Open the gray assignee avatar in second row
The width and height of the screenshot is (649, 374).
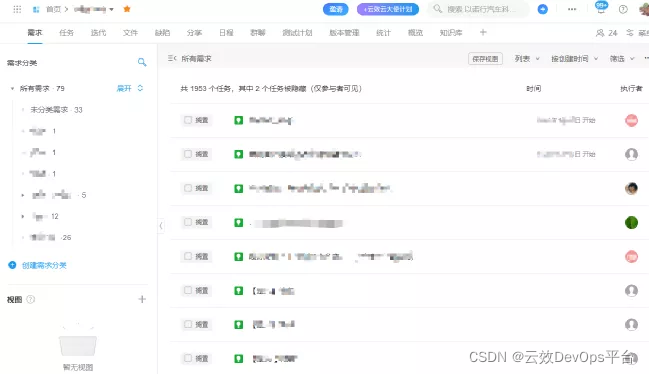pyautogui.click(x=631, y=154)
